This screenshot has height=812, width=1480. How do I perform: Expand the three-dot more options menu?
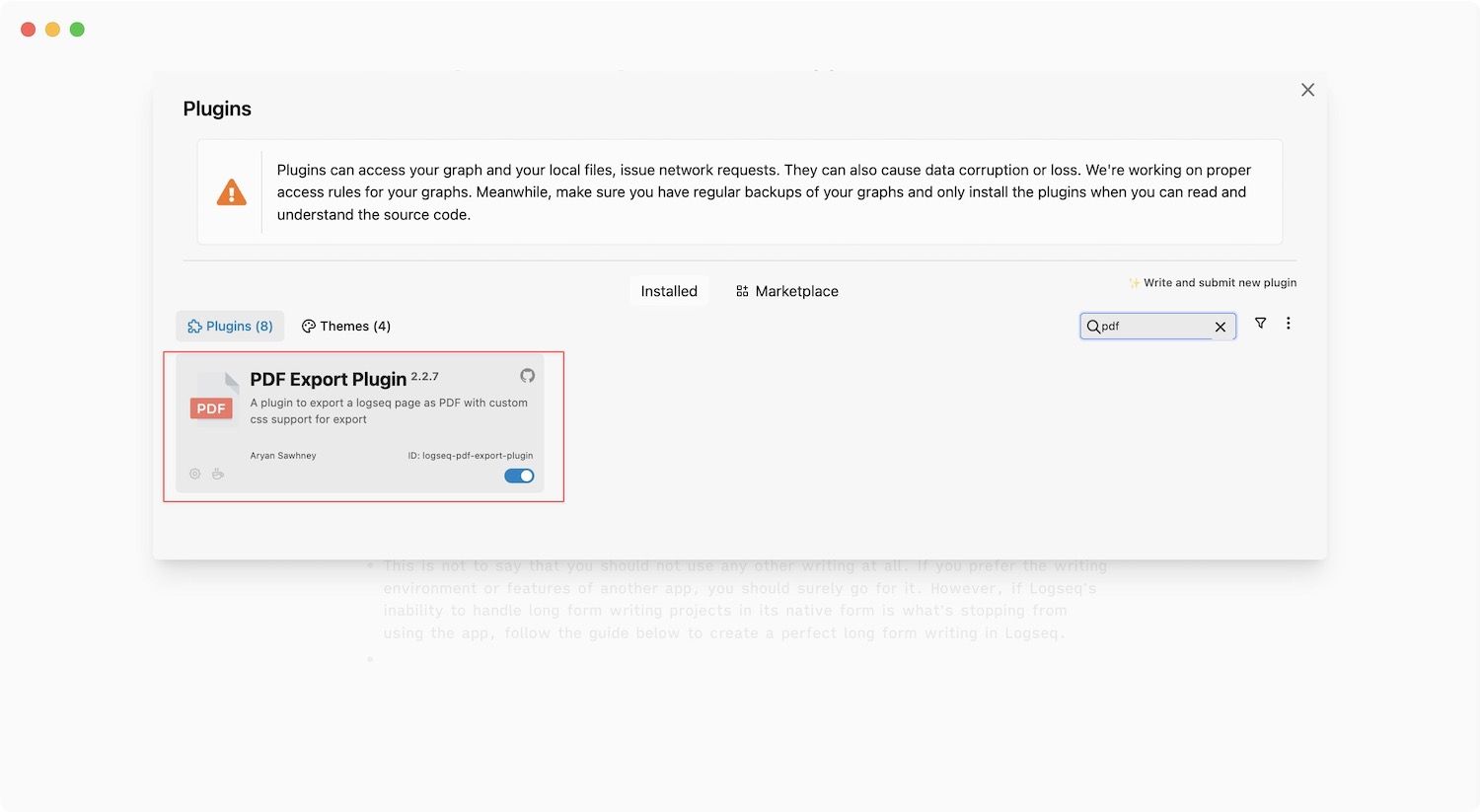1288,324
